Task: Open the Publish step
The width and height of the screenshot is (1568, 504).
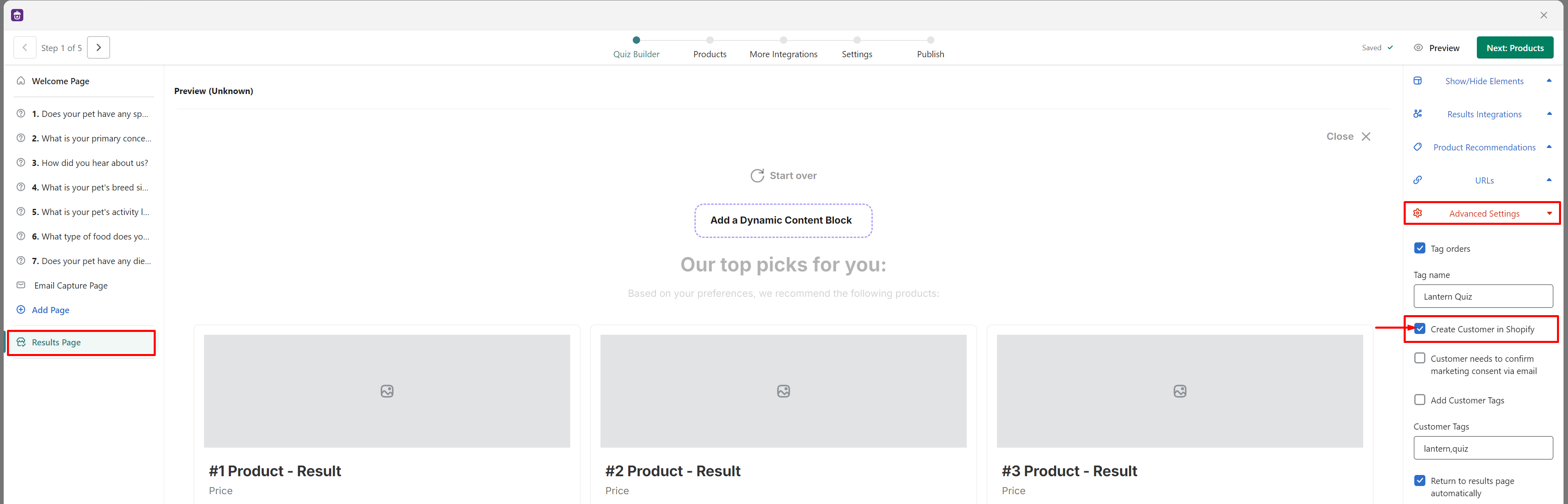Action: coord(931,48)
